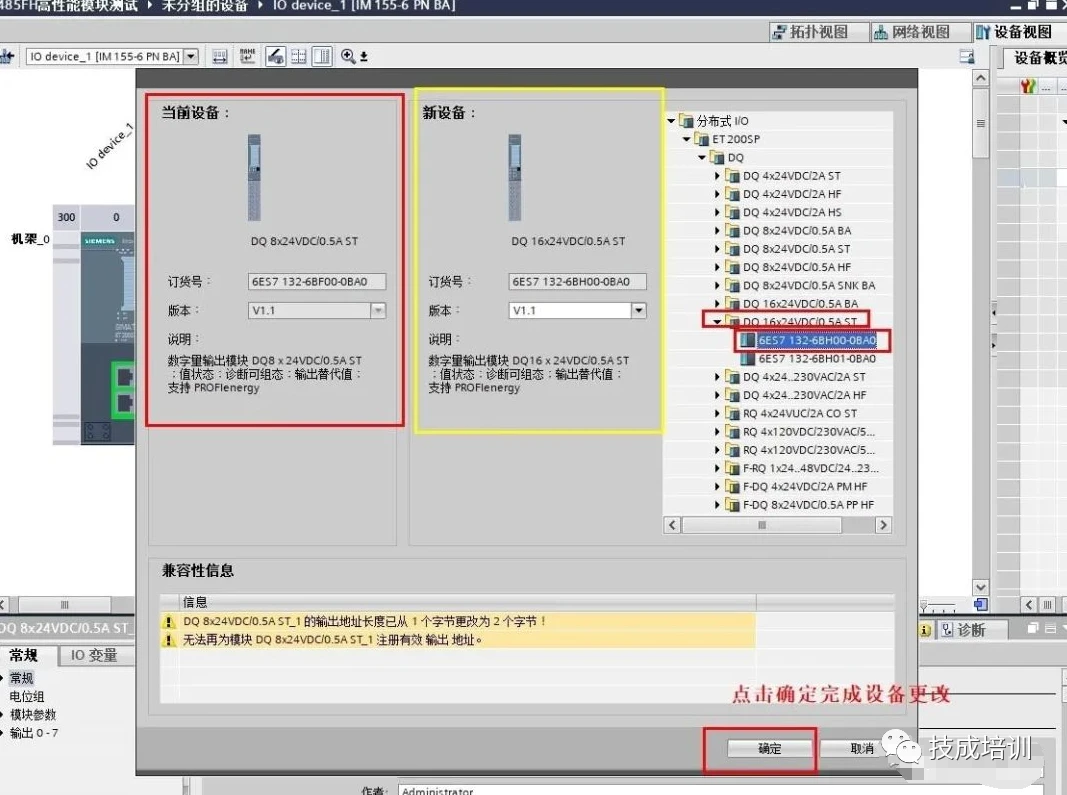Click the 6ES7 132-6BH01-0BA0 module icon
This screenshot has width=1067, height=795.
coord(748,358)
